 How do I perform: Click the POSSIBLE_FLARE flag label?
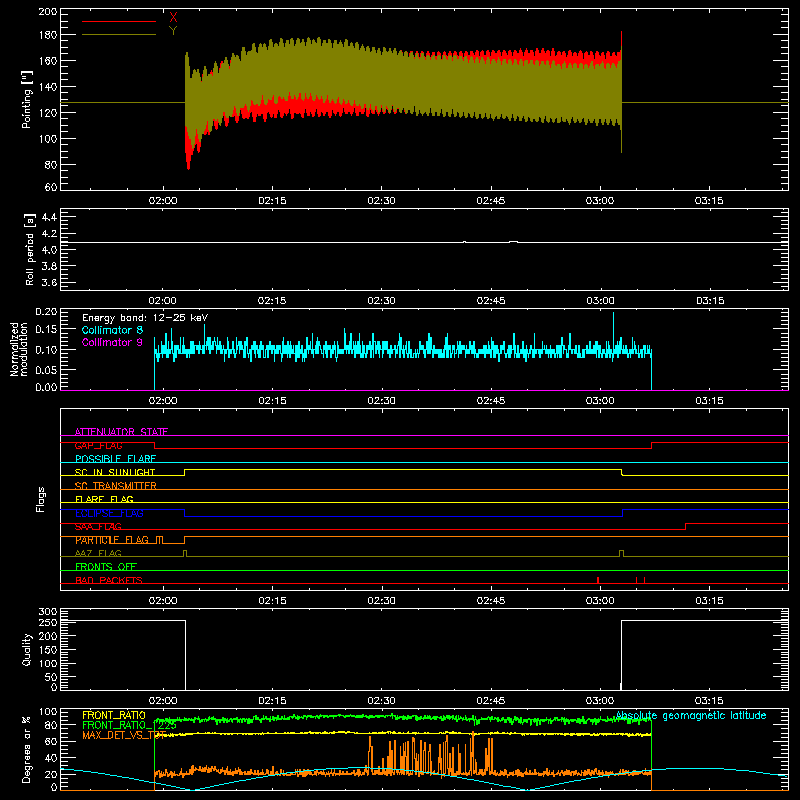[x=115, y=459]
